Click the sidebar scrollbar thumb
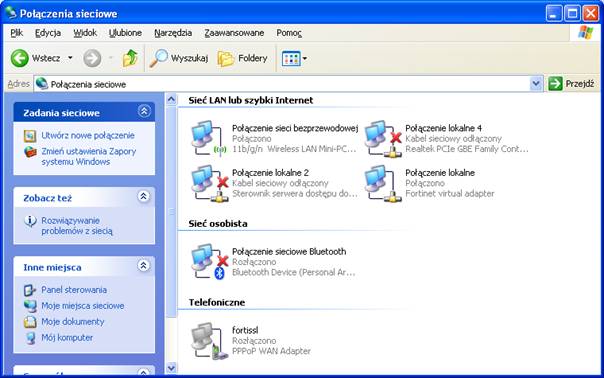Screen dimensions: 604x378 coord(171,212)
